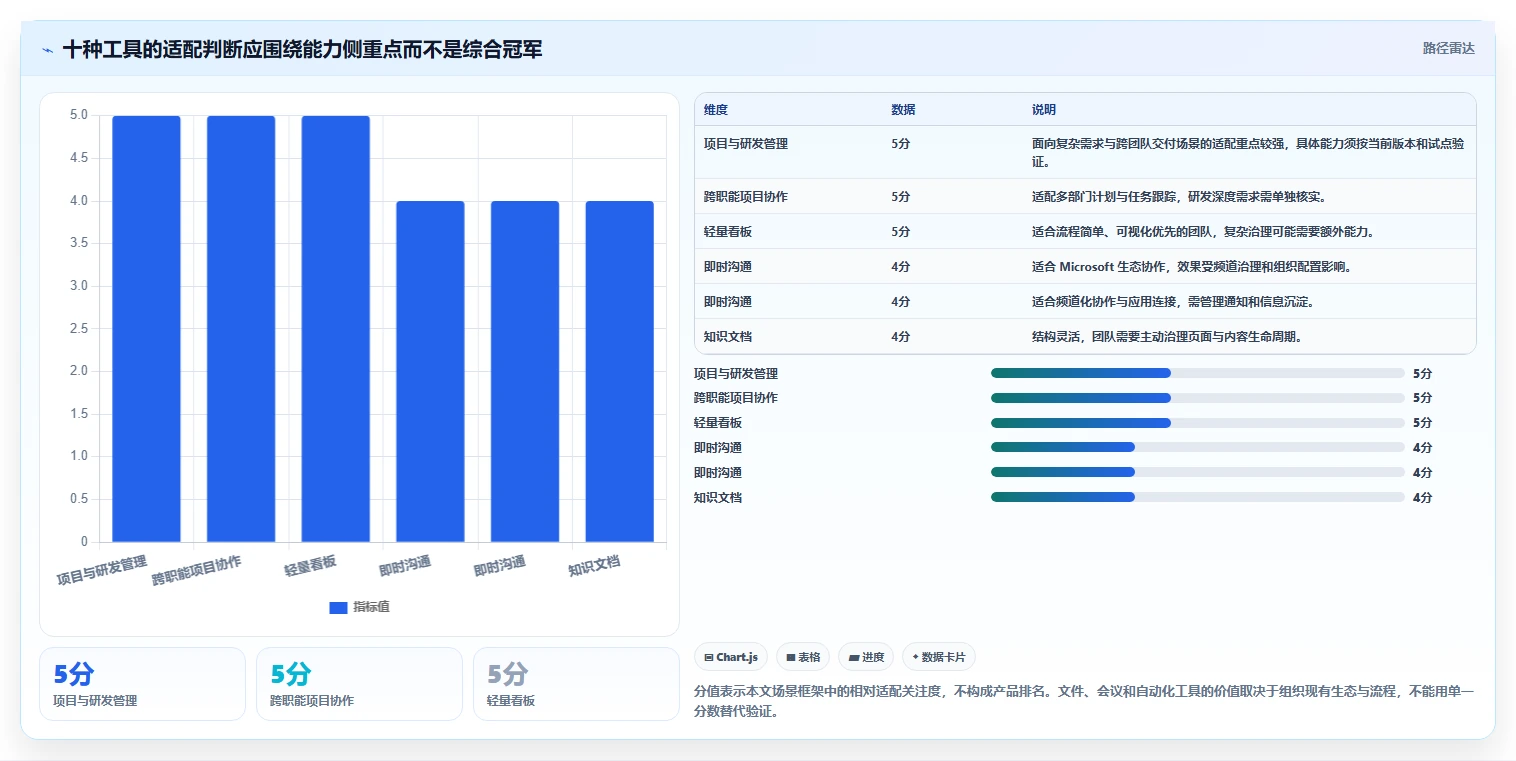Click the 5分 value beside the 跨职能项目协作 progress bar
Image resolution: width=1516 pixels, height=761 pixels.
pyautogui.click(x=1422, y=398)
